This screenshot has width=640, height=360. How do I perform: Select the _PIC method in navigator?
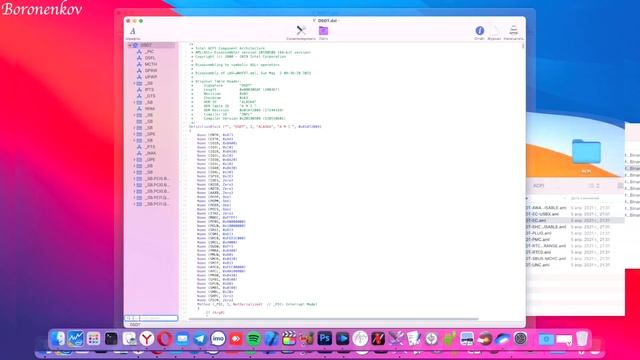point(149,51)
